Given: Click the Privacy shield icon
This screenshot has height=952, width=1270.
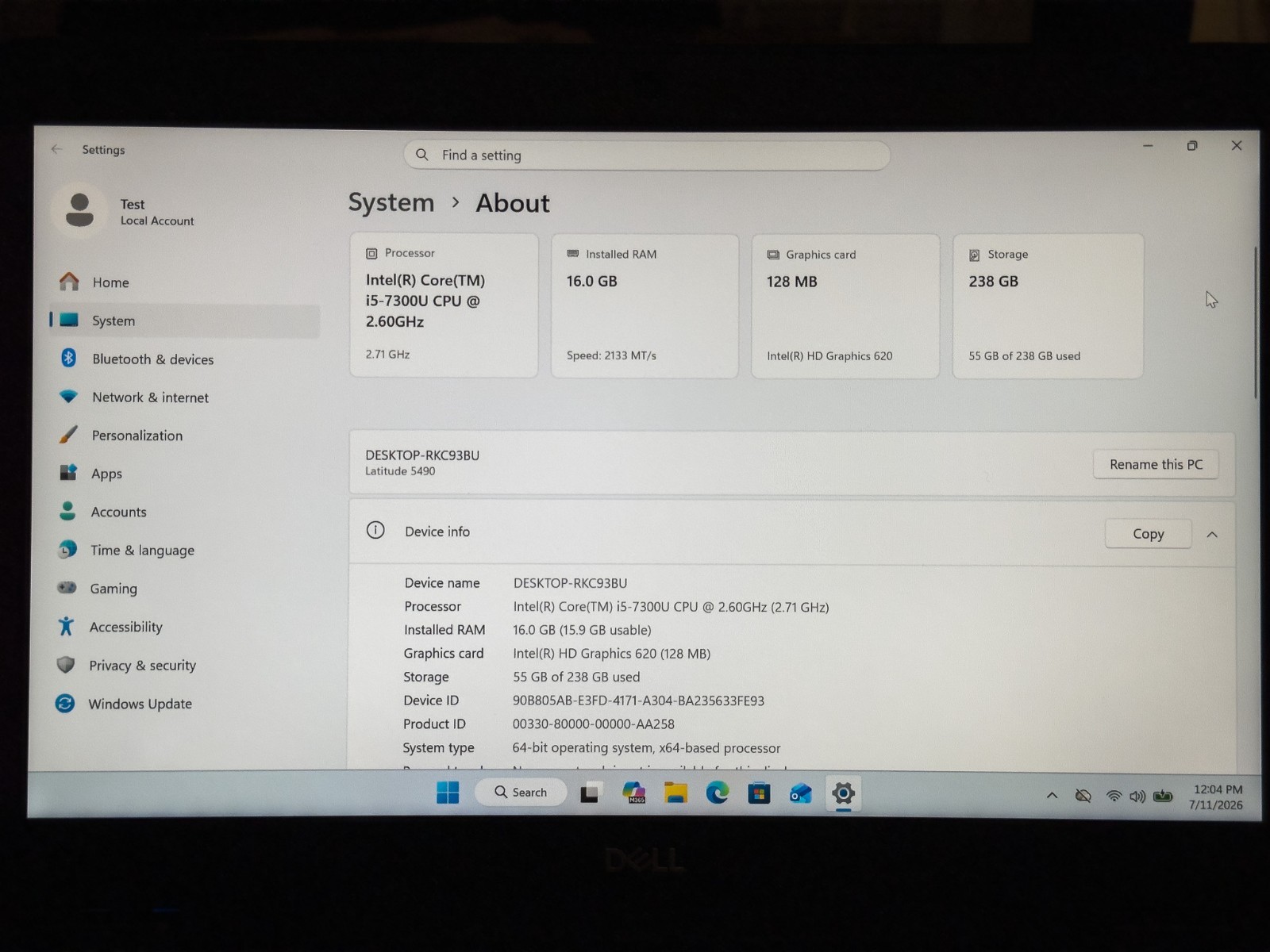Looking at the screenshot, I should click(66, 664).
